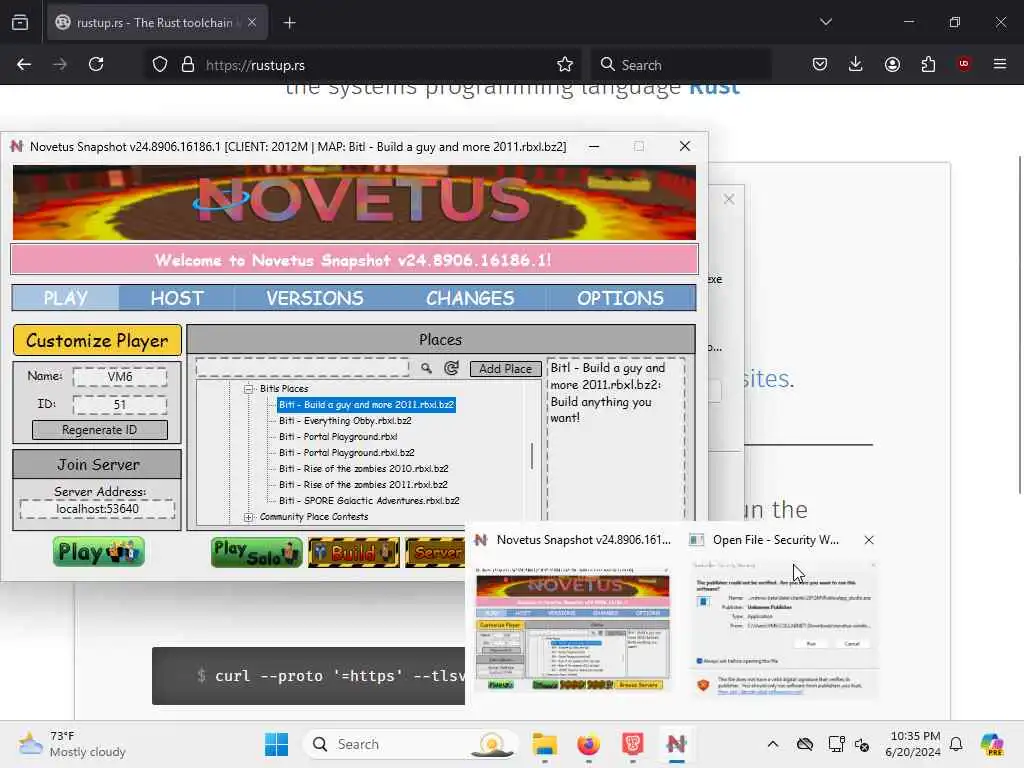Image resolution: width=1024 pixels, height=768 pixels.
Task: Click the Firefox Search box
Action: (680, 65)
